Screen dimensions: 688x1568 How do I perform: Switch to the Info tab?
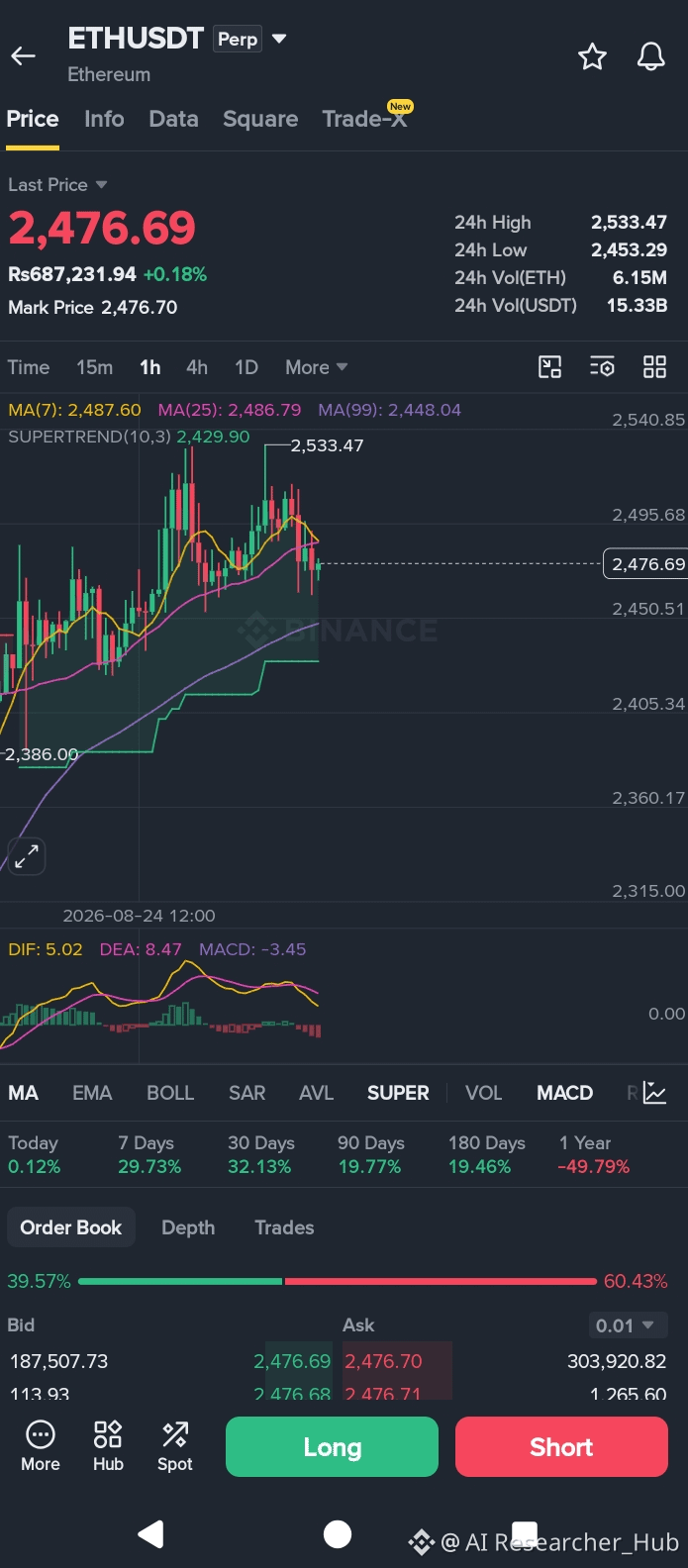[104, 119]
